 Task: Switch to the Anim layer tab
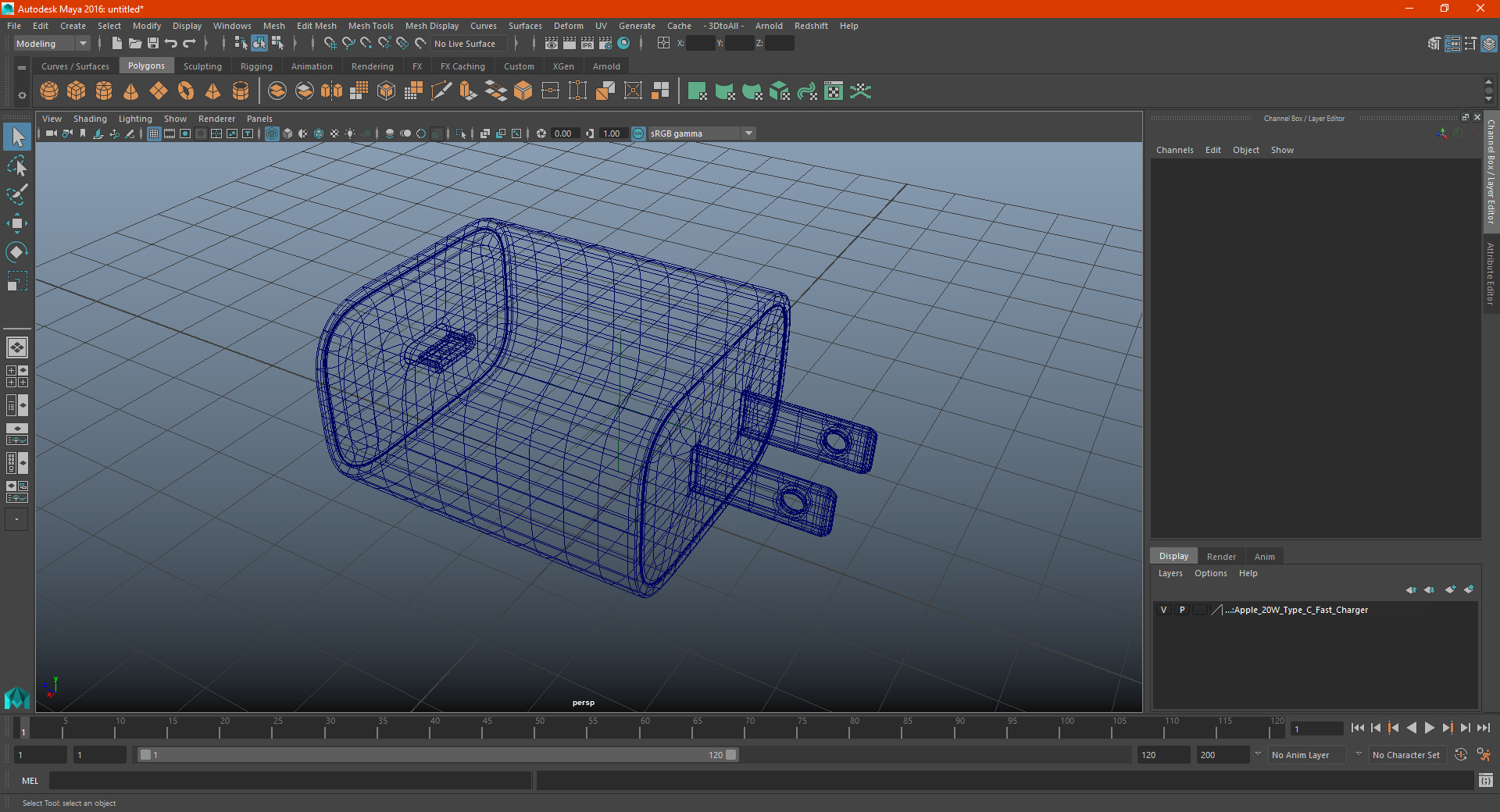pos(1264,557)
